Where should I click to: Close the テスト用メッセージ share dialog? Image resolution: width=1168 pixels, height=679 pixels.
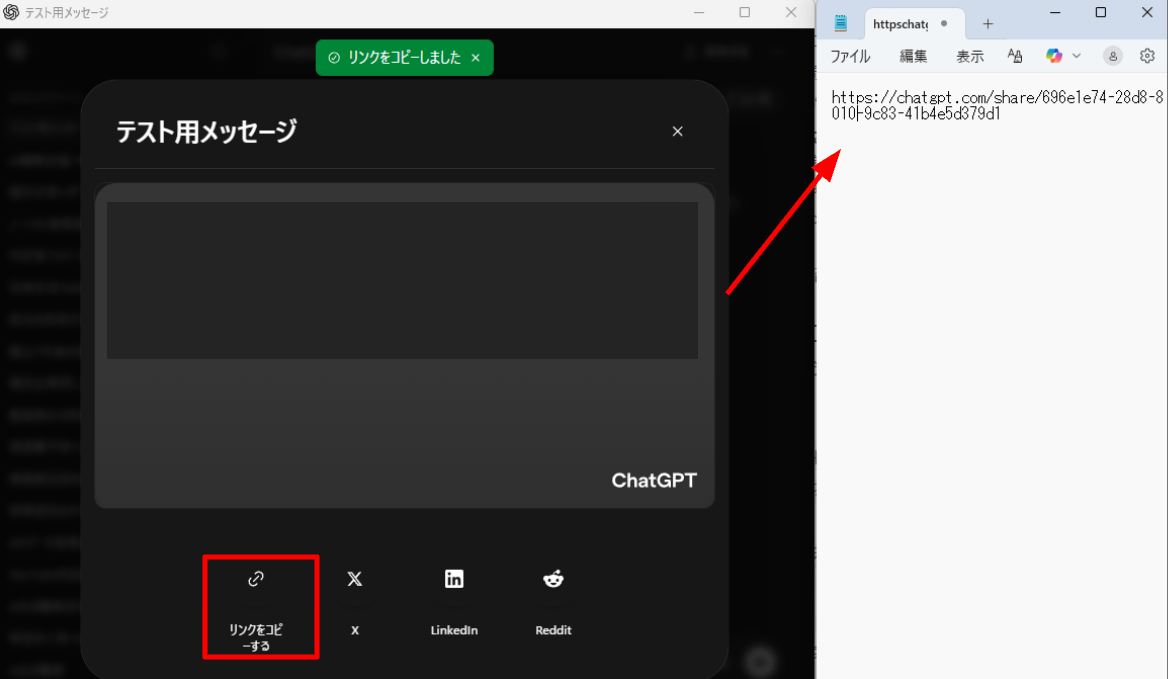[677, 132]
